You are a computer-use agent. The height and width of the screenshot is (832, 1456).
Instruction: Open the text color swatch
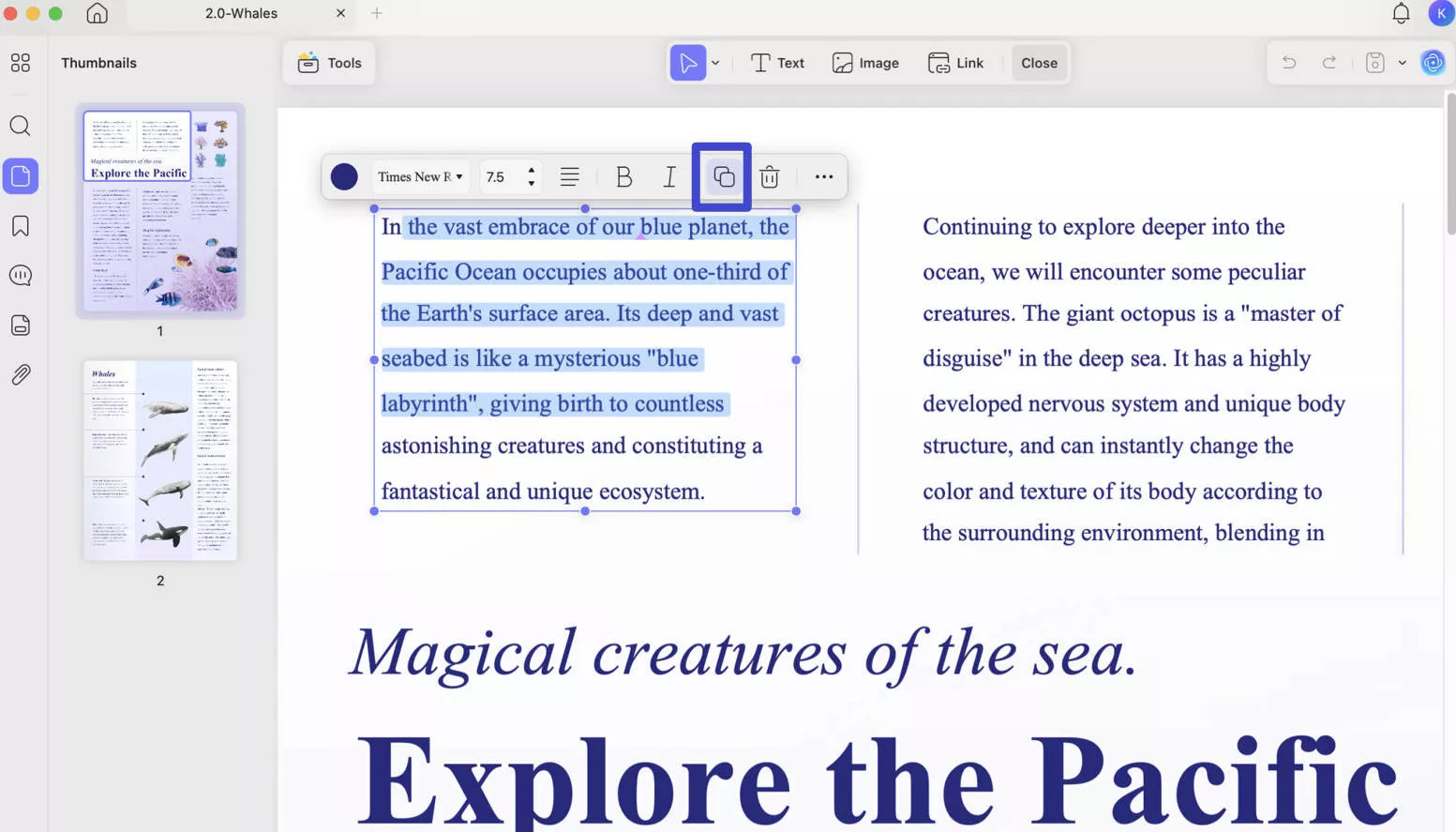(x=343, y=176)
